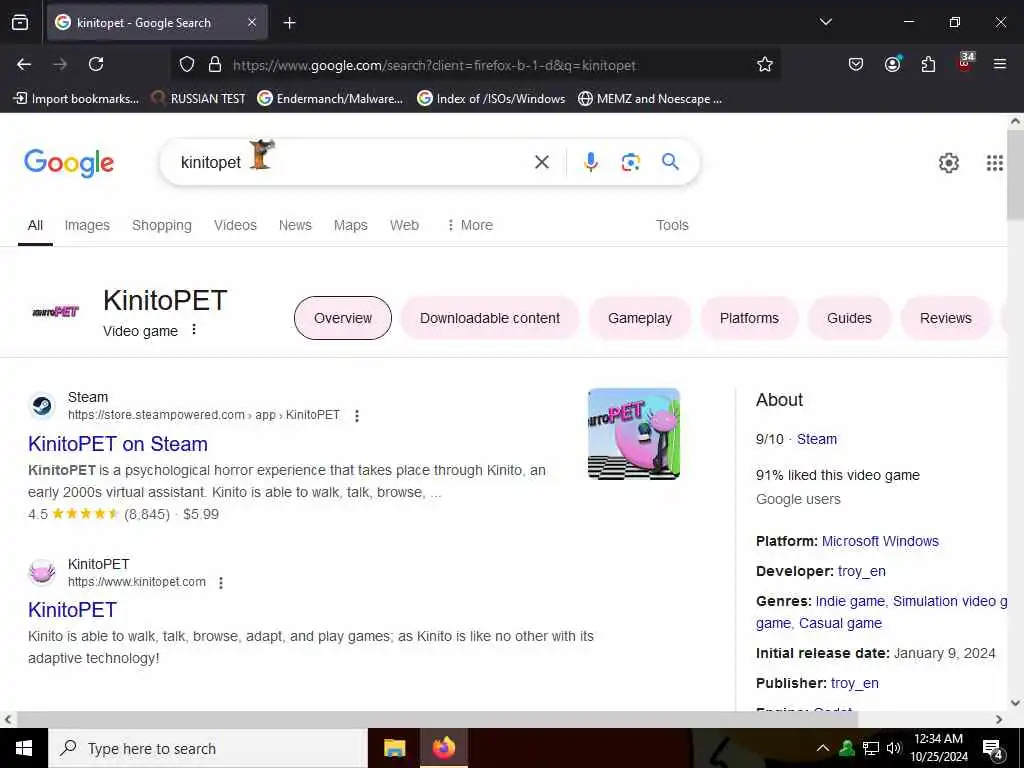Switch to the Images results tab

click(87, 225)
